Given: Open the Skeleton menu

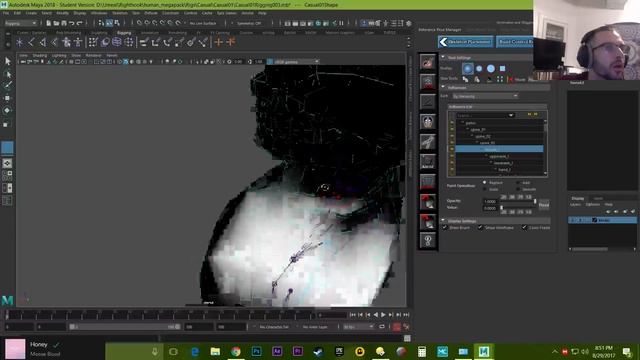Looking at the screenshot, I should point(120,13).
